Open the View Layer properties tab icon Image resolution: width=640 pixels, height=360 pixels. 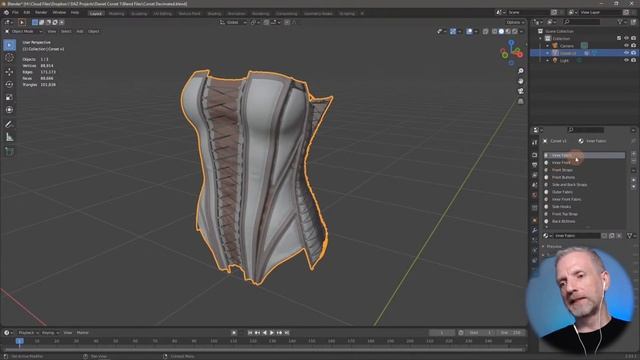(x=535, y=175)
